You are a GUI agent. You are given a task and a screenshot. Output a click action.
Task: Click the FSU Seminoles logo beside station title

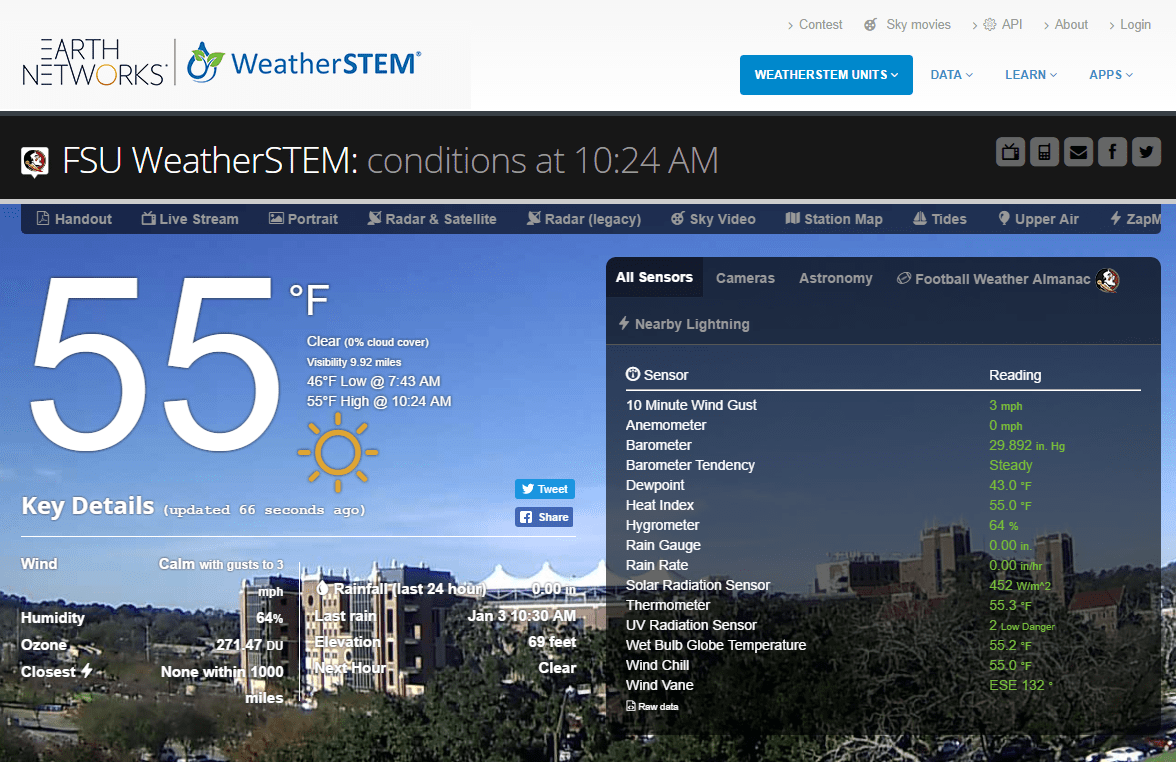(x=34, y=161)
